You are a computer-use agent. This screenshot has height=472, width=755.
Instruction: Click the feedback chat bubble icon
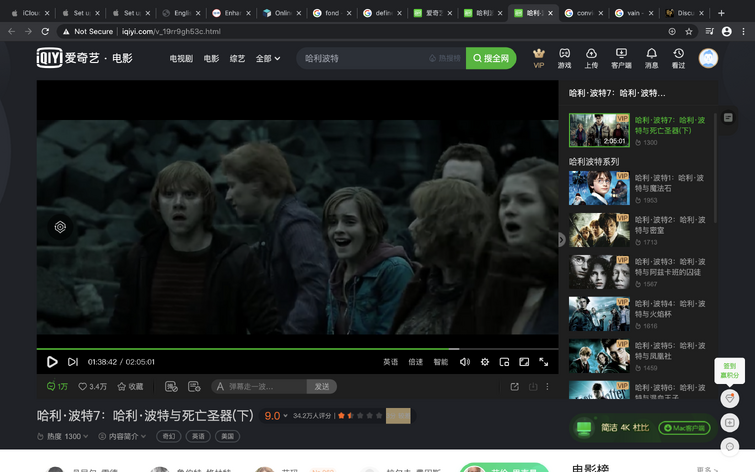point(729,446)
